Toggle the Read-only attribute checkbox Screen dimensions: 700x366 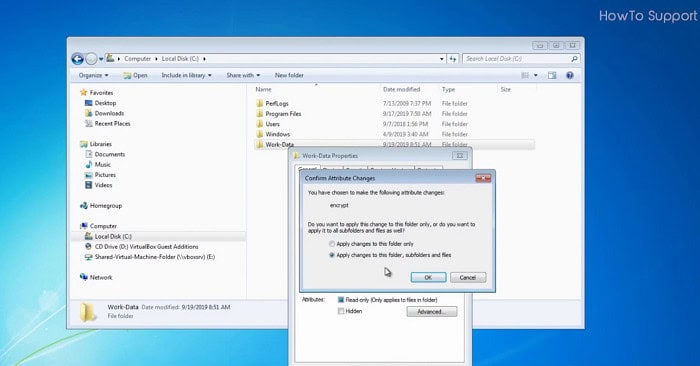(341, 300)
